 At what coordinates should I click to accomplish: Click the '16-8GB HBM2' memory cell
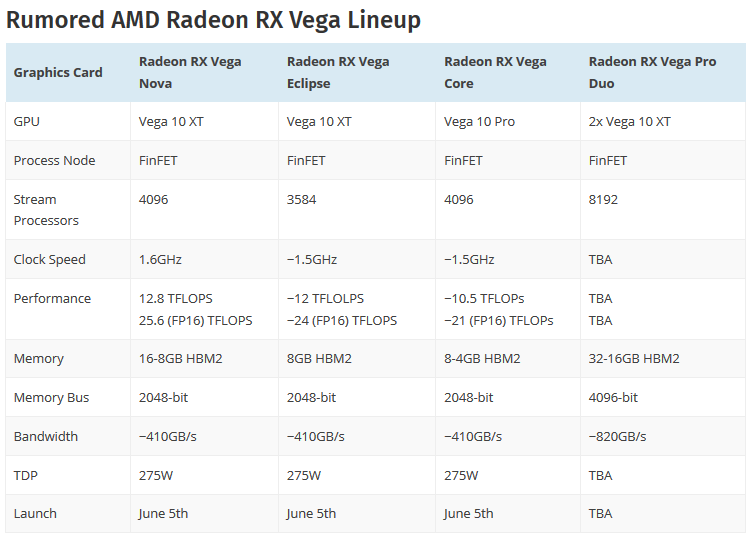pyautogui.click(x=181, y=358)
